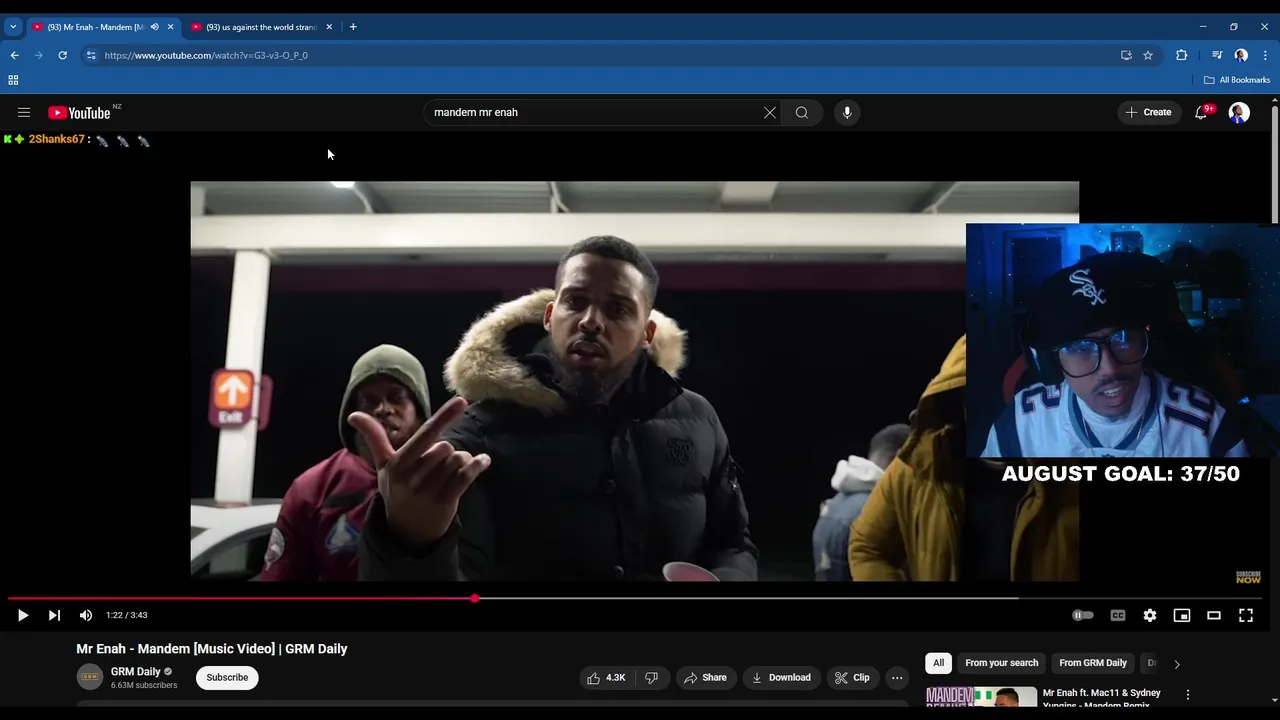Show more filter chips with right arrow

(x=1177, y=664)
